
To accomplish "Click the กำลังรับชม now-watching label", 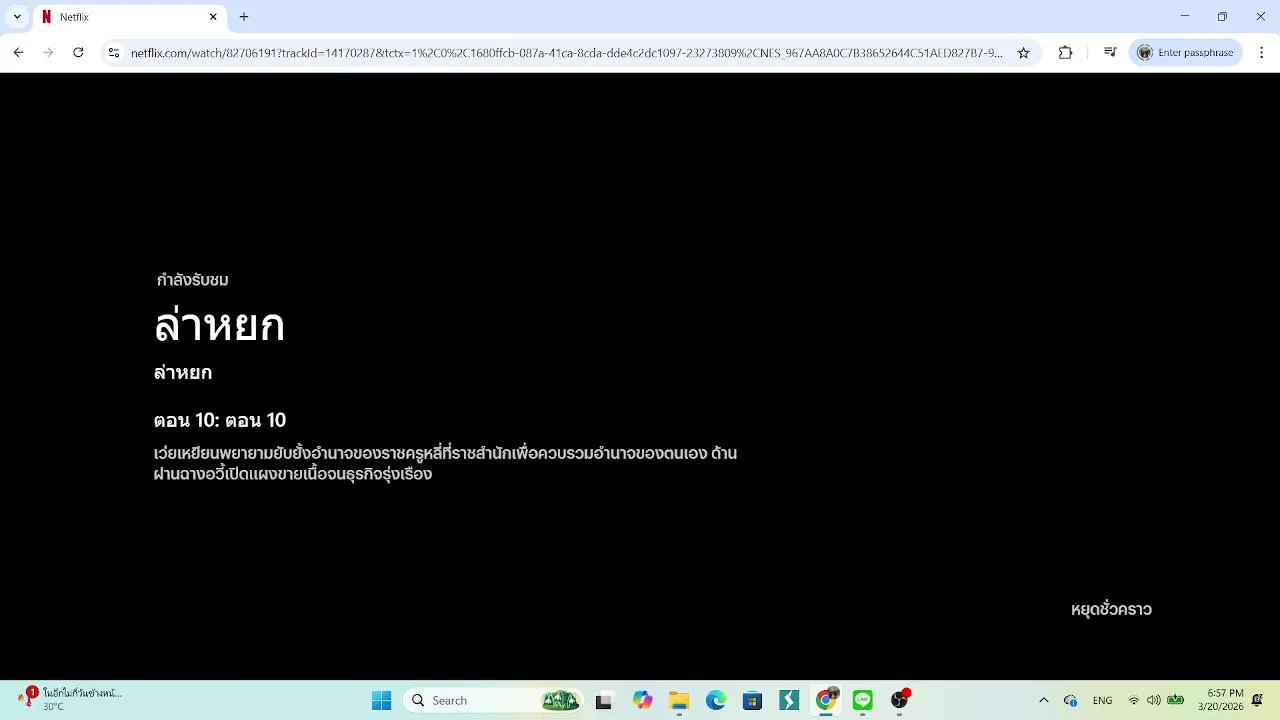I will click(192, 280).
